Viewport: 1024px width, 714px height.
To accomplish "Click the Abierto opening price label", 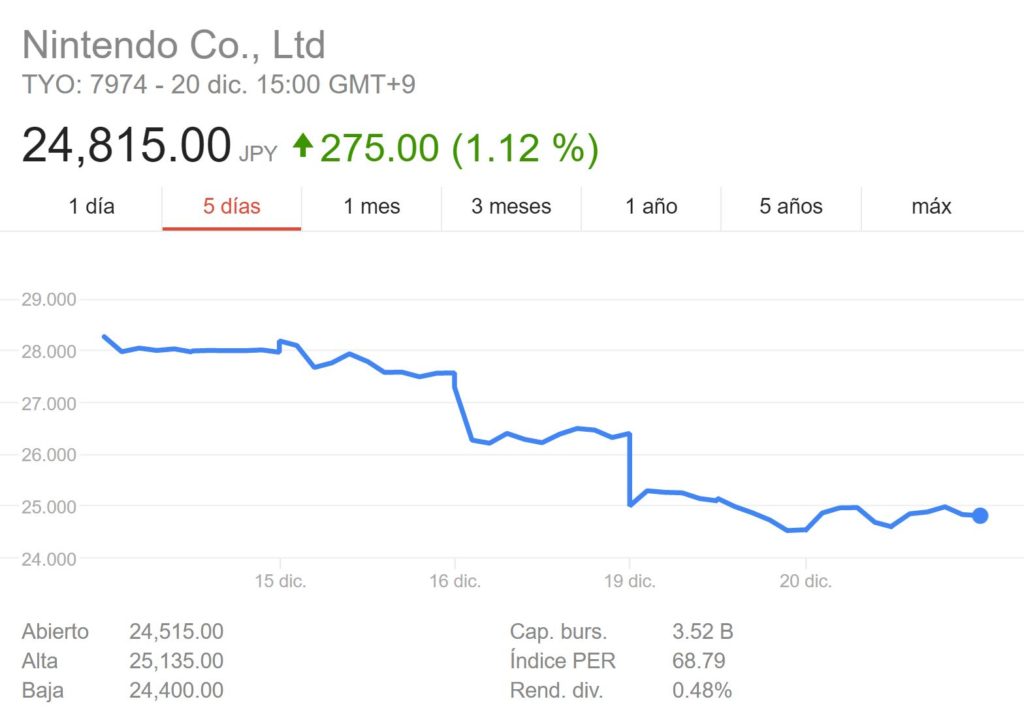I will click(55, 631).
